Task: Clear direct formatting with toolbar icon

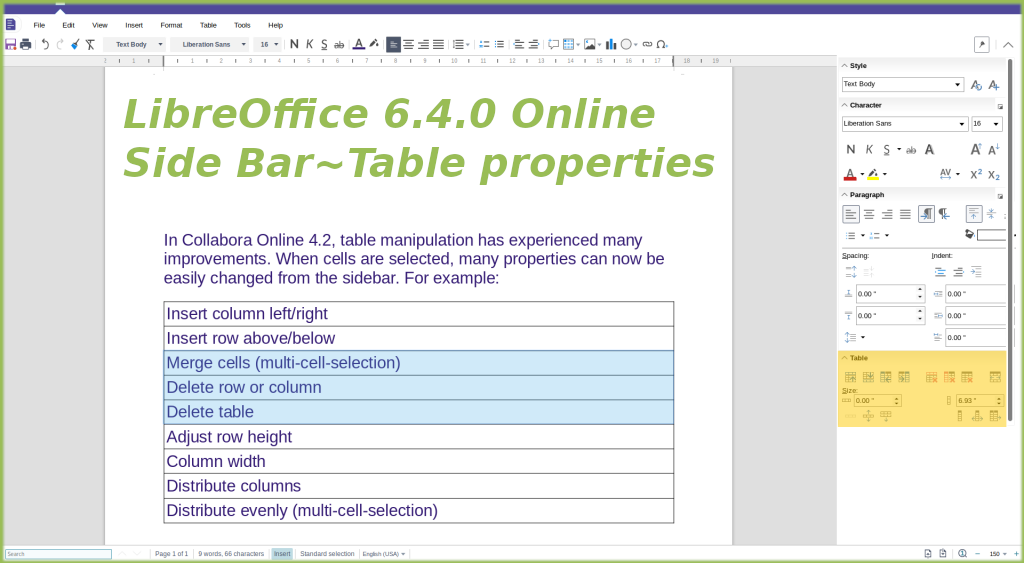Action: click(90, 44)
